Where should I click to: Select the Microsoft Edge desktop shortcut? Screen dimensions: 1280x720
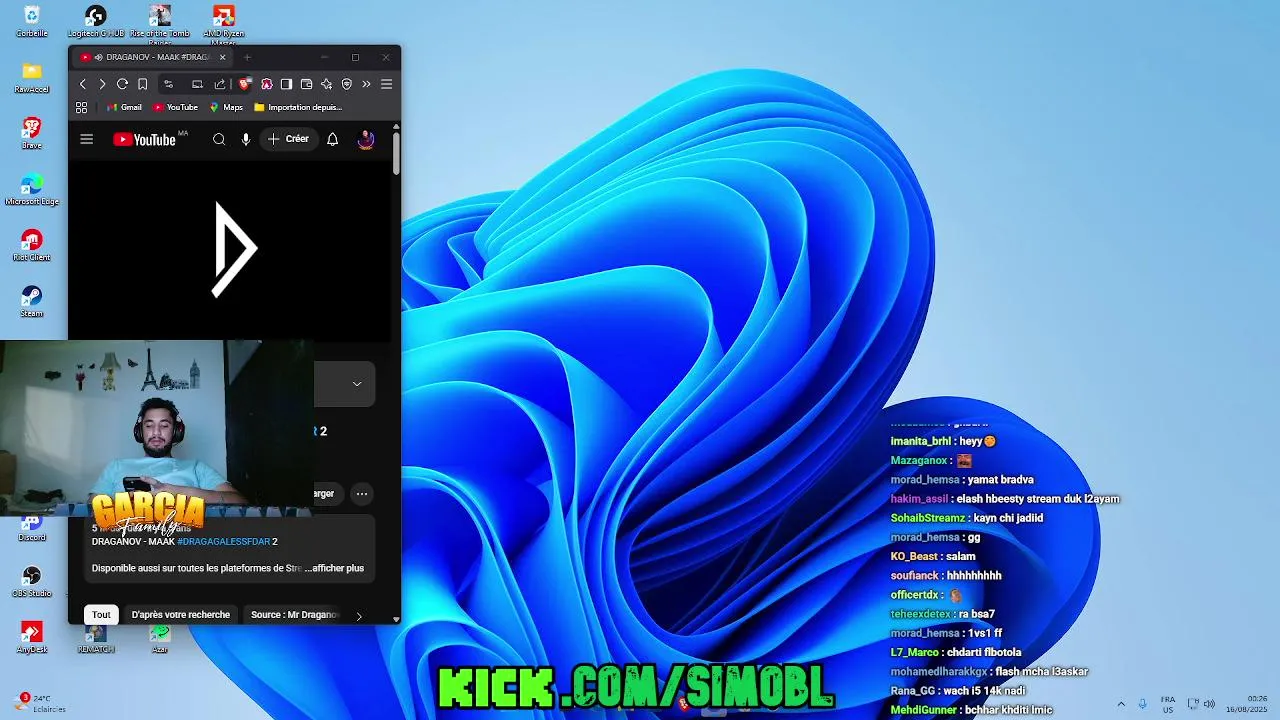[x=32, y=189]
